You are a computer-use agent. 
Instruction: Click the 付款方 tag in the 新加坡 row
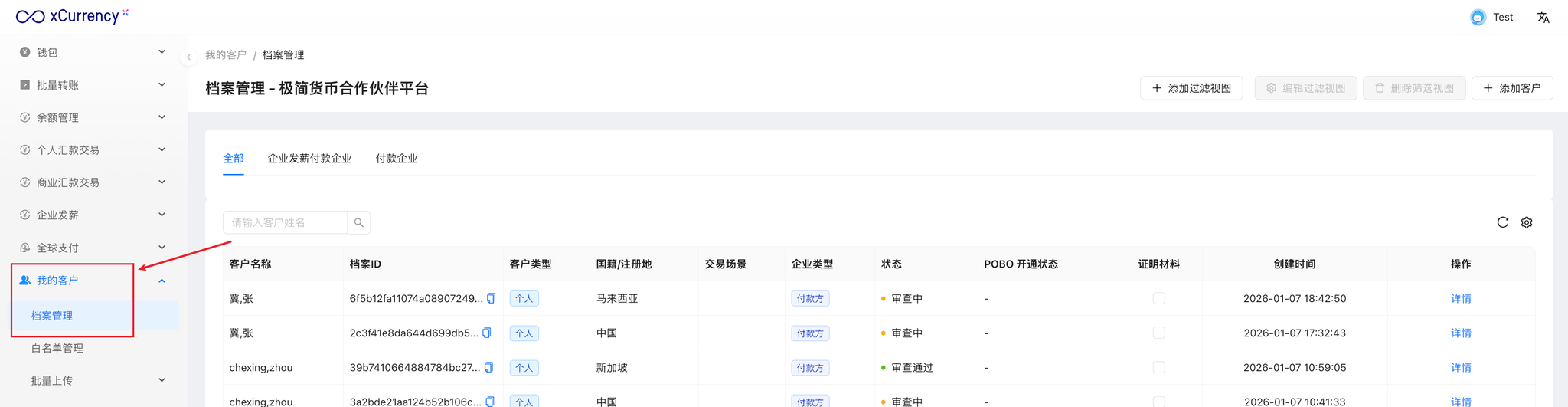tap(810, 368)
